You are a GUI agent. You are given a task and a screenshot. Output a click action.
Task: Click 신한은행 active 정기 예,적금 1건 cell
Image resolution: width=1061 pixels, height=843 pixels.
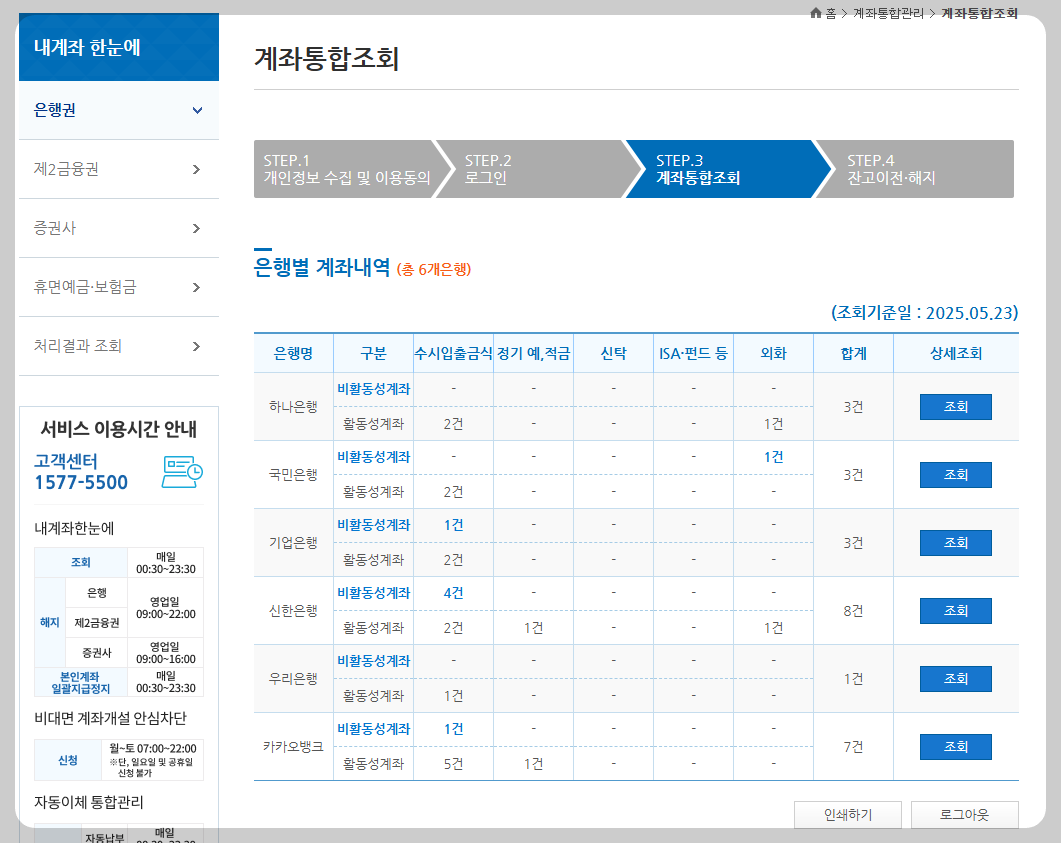533,628
